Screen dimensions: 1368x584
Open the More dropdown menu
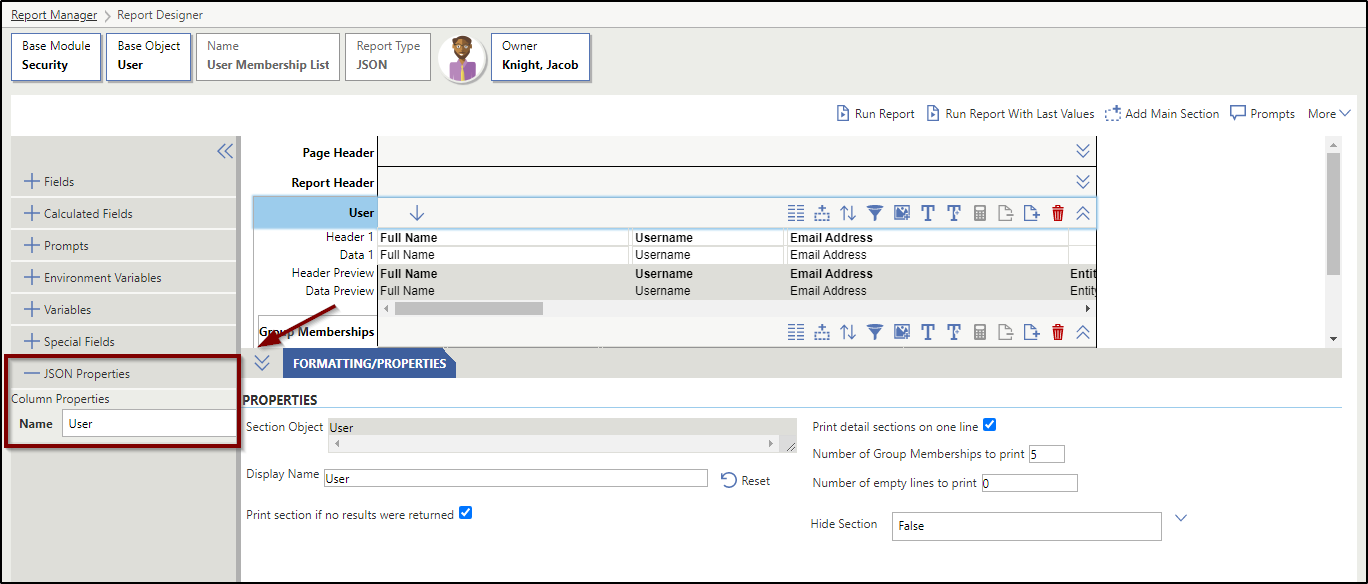(x=1329, y=114)
